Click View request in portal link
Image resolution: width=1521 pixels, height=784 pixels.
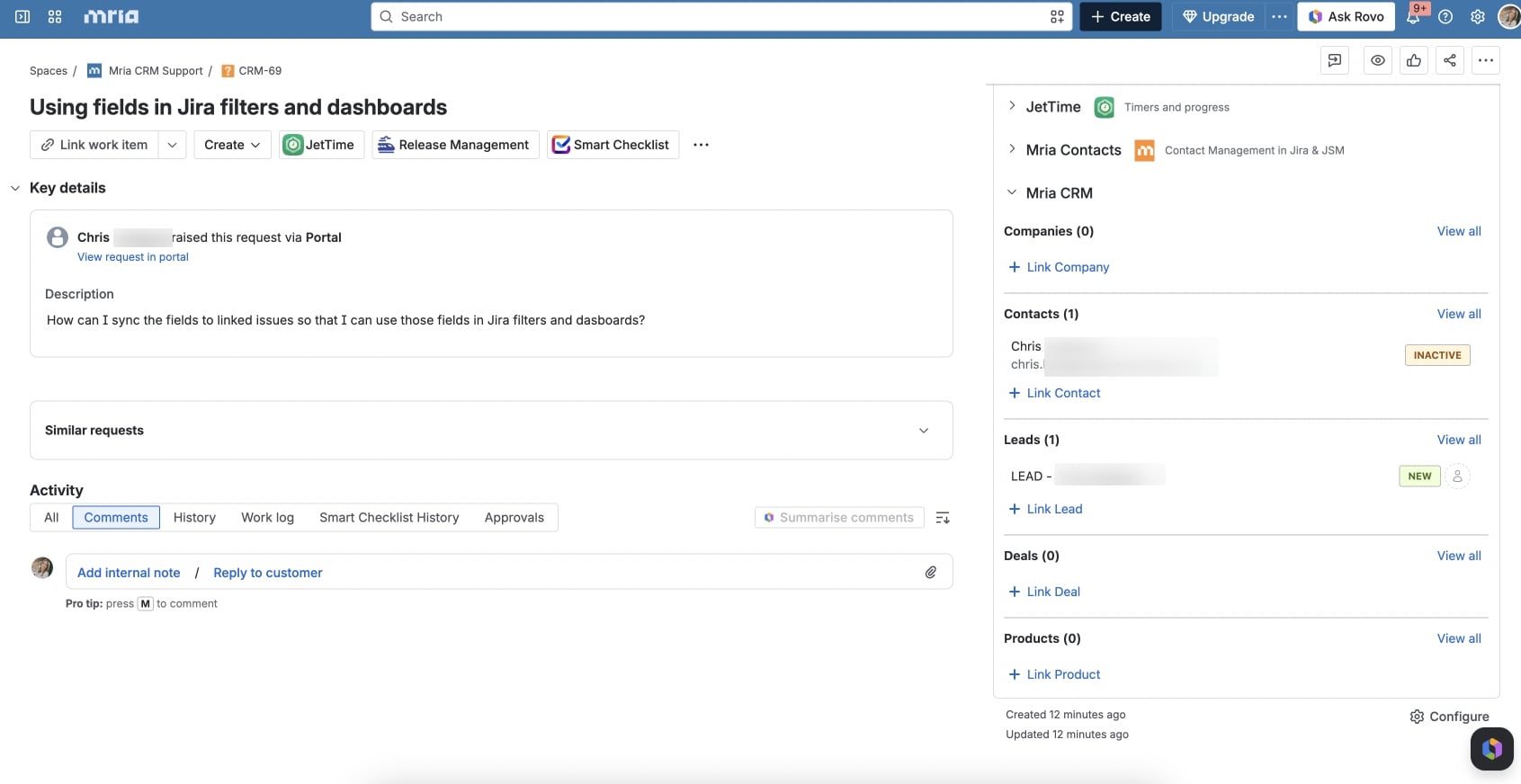(133, 257)
